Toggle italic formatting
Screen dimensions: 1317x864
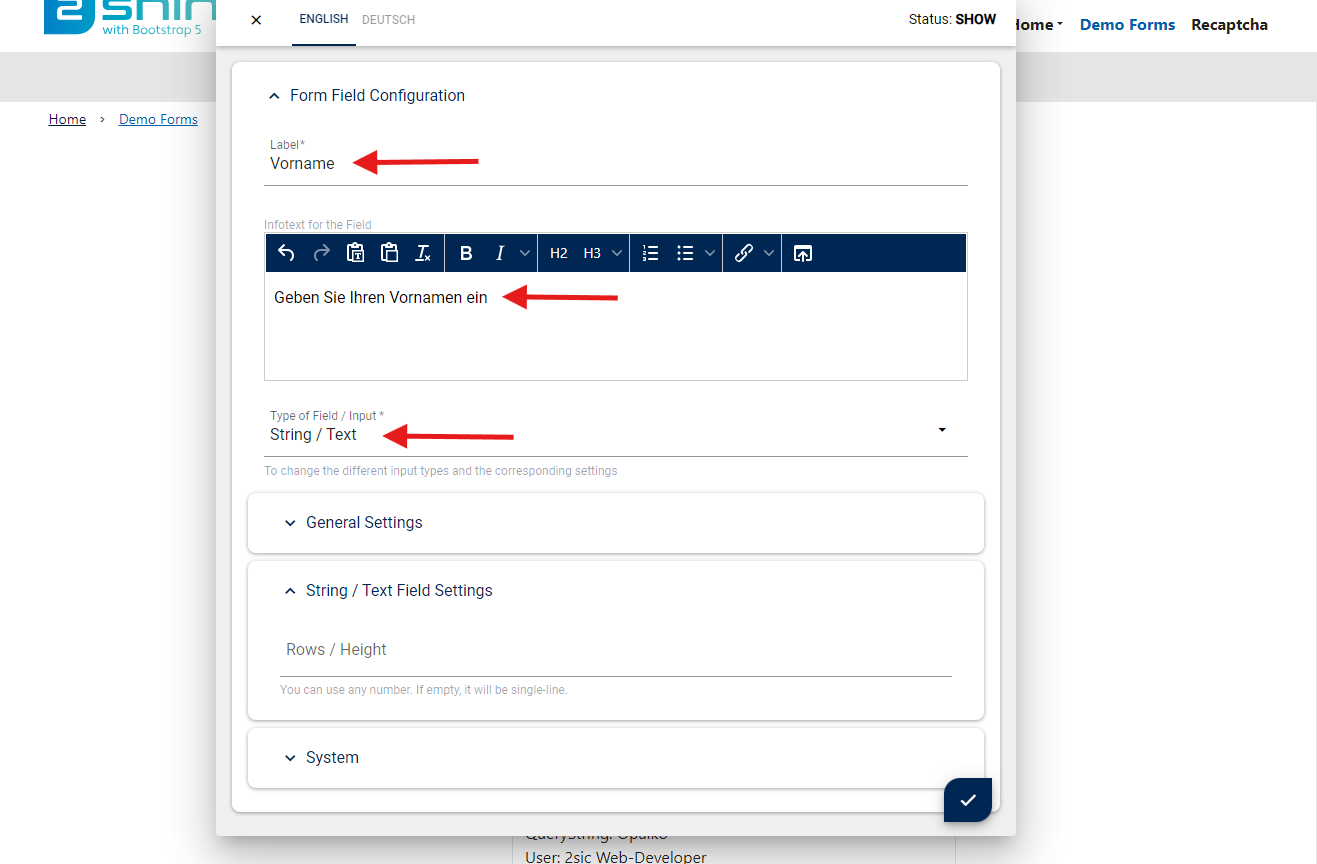click(x=500, y=253)
